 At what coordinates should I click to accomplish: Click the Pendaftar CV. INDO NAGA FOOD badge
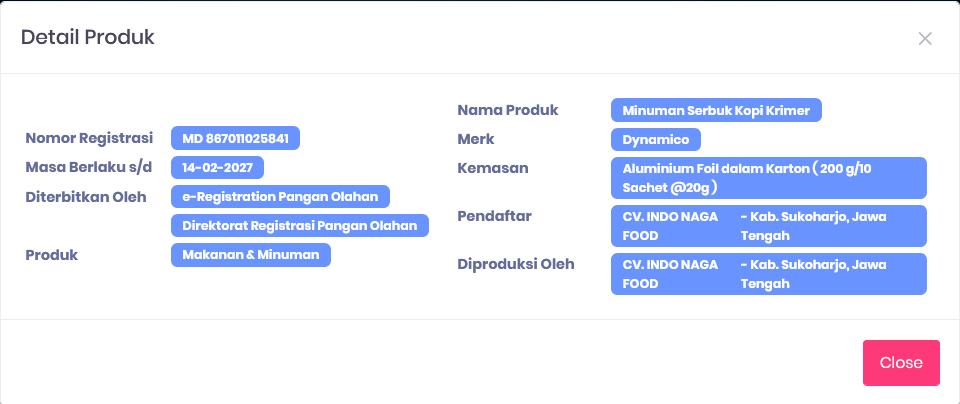click(x=768, y=226)
